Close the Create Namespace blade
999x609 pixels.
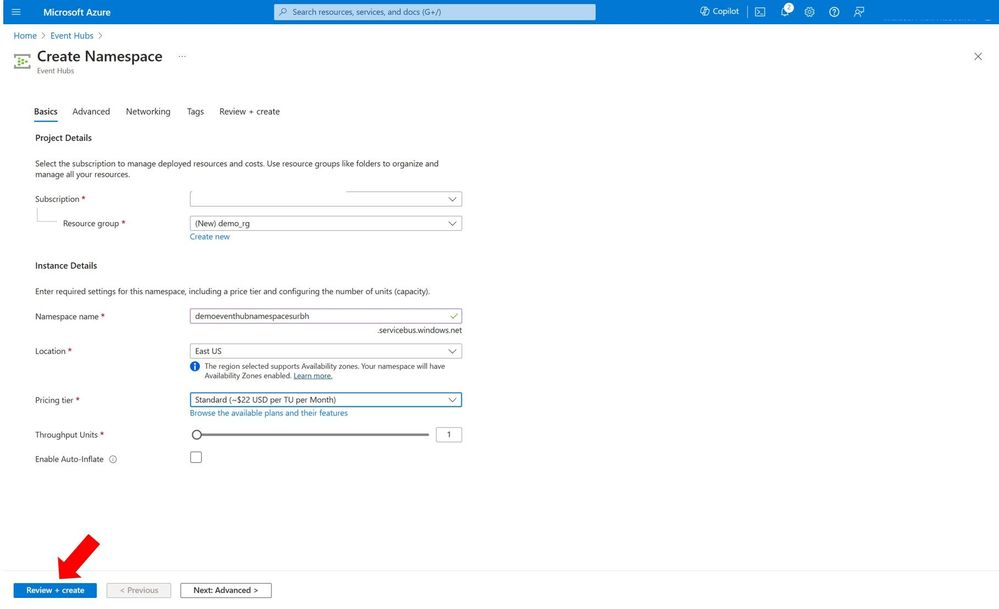978,57
